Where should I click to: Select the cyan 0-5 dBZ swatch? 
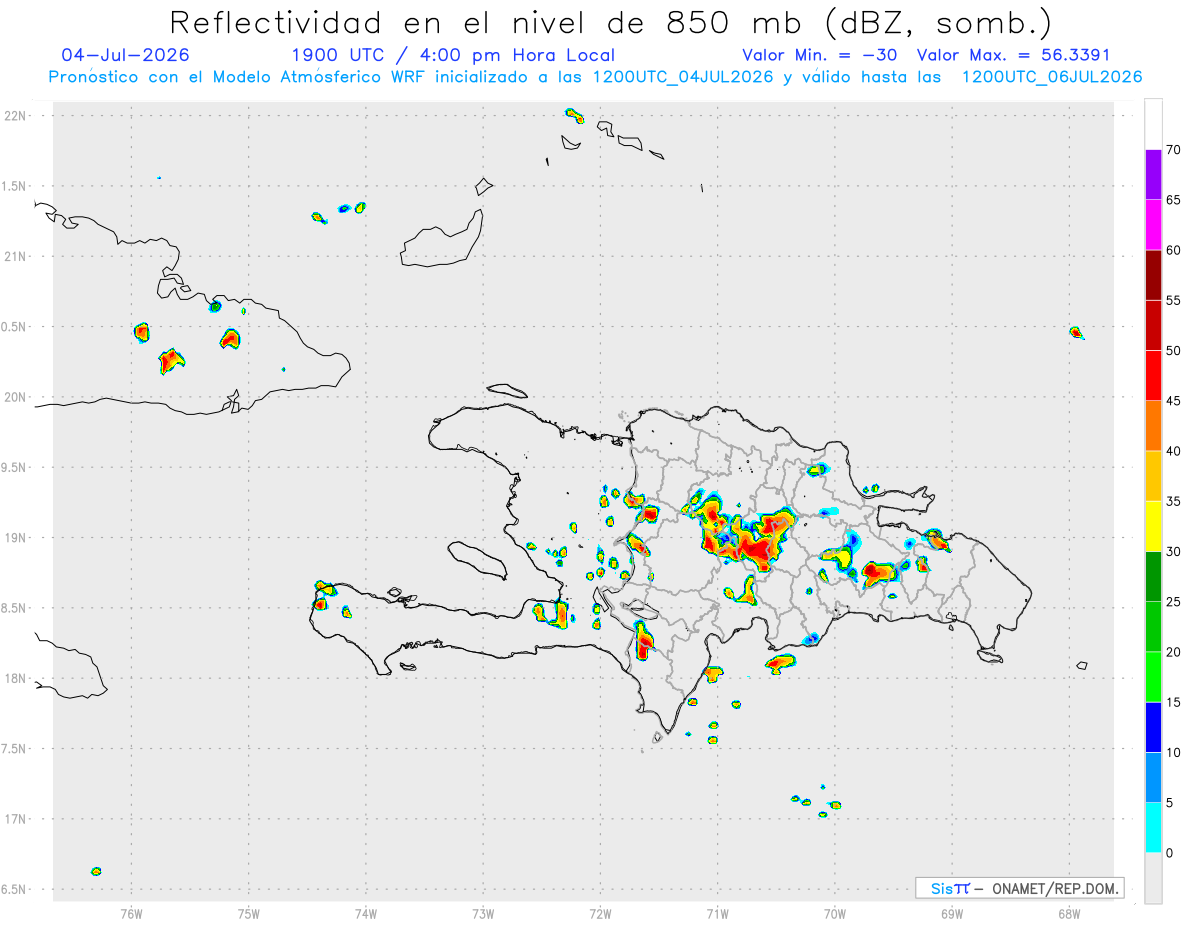click(1153, 827)
